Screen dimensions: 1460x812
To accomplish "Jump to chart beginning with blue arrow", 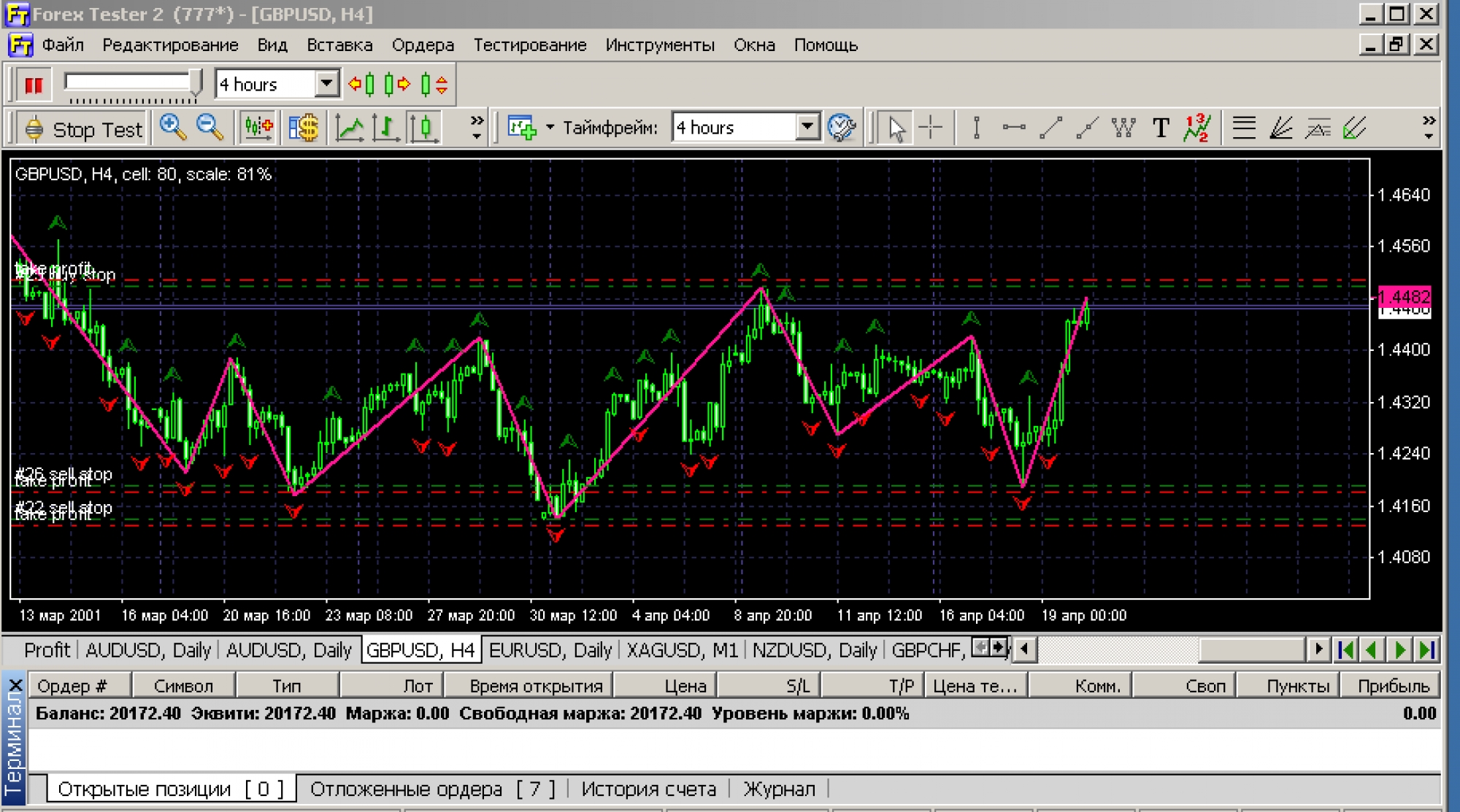I will (x=1347, y=649).
